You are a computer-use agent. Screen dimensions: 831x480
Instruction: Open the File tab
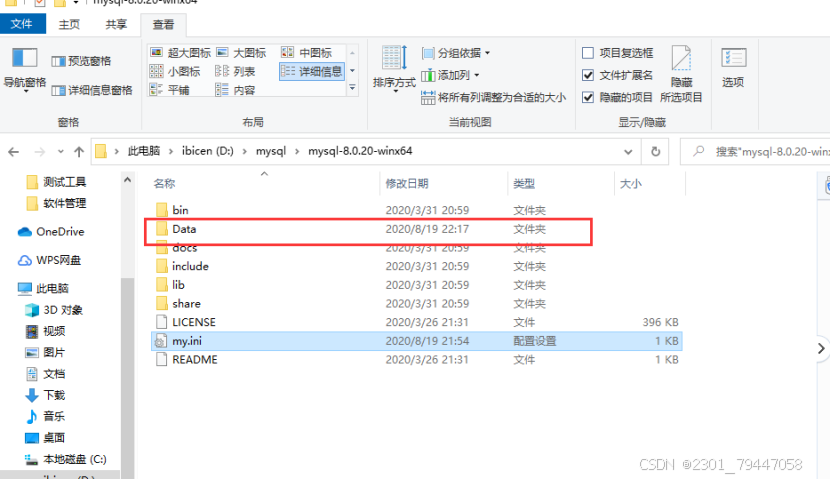tap(22, 24)
